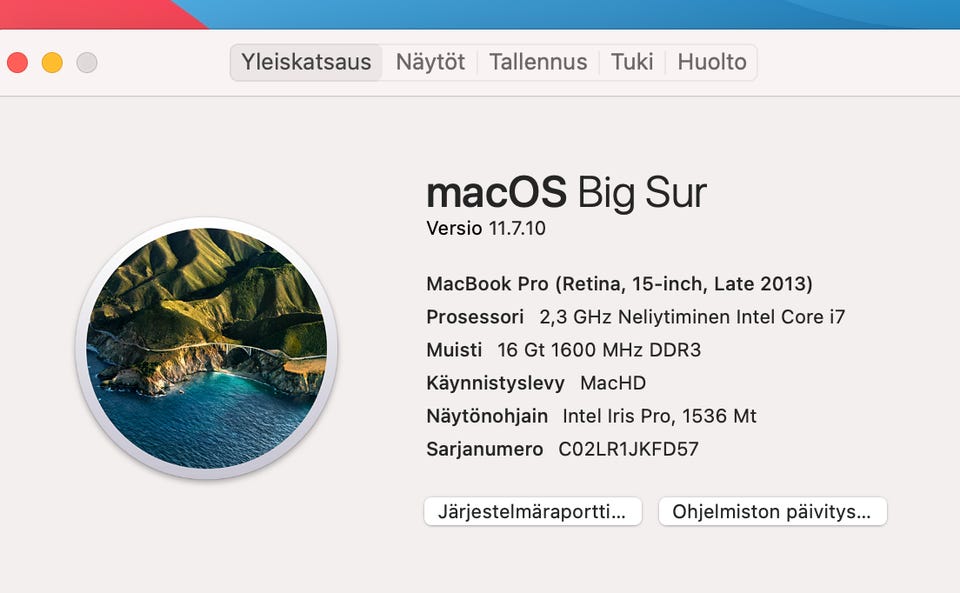Close the About This Mac window

click(18, 62)
